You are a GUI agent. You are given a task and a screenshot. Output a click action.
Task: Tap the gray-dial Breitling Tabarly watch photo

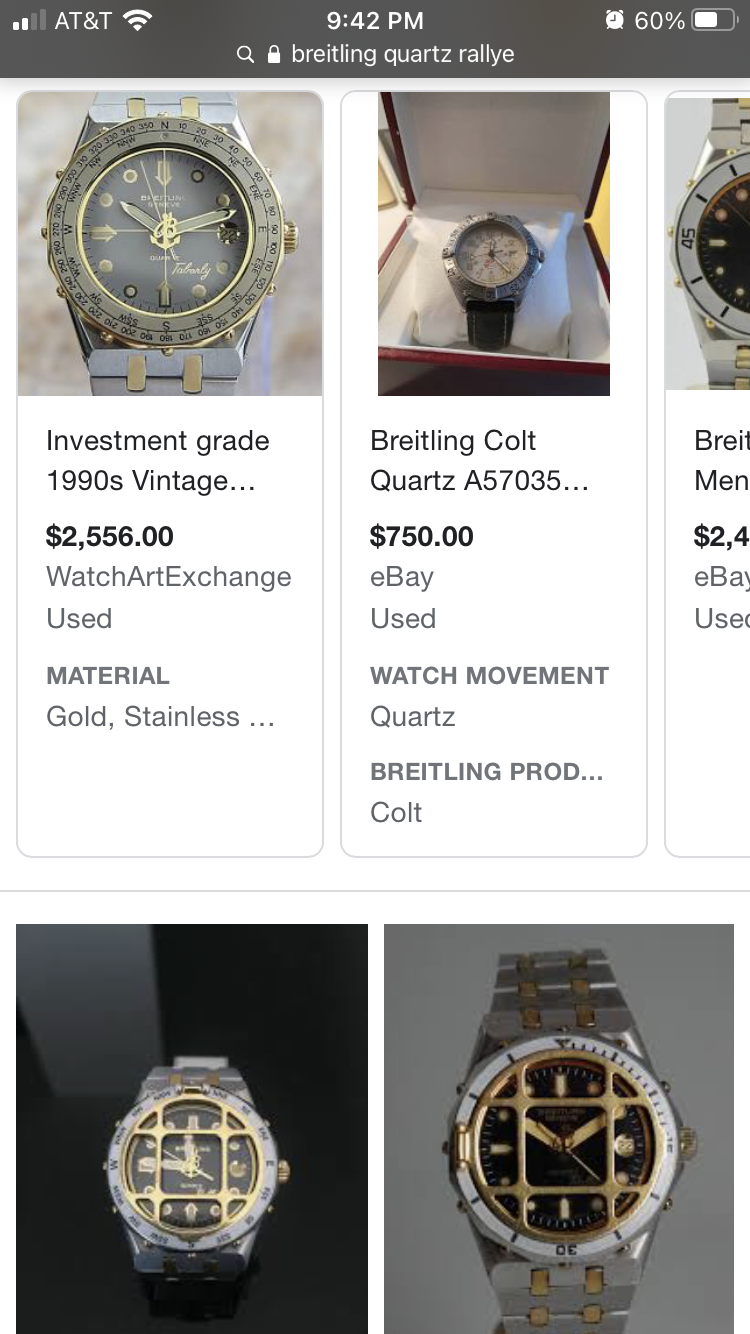[x=170, y=244]
